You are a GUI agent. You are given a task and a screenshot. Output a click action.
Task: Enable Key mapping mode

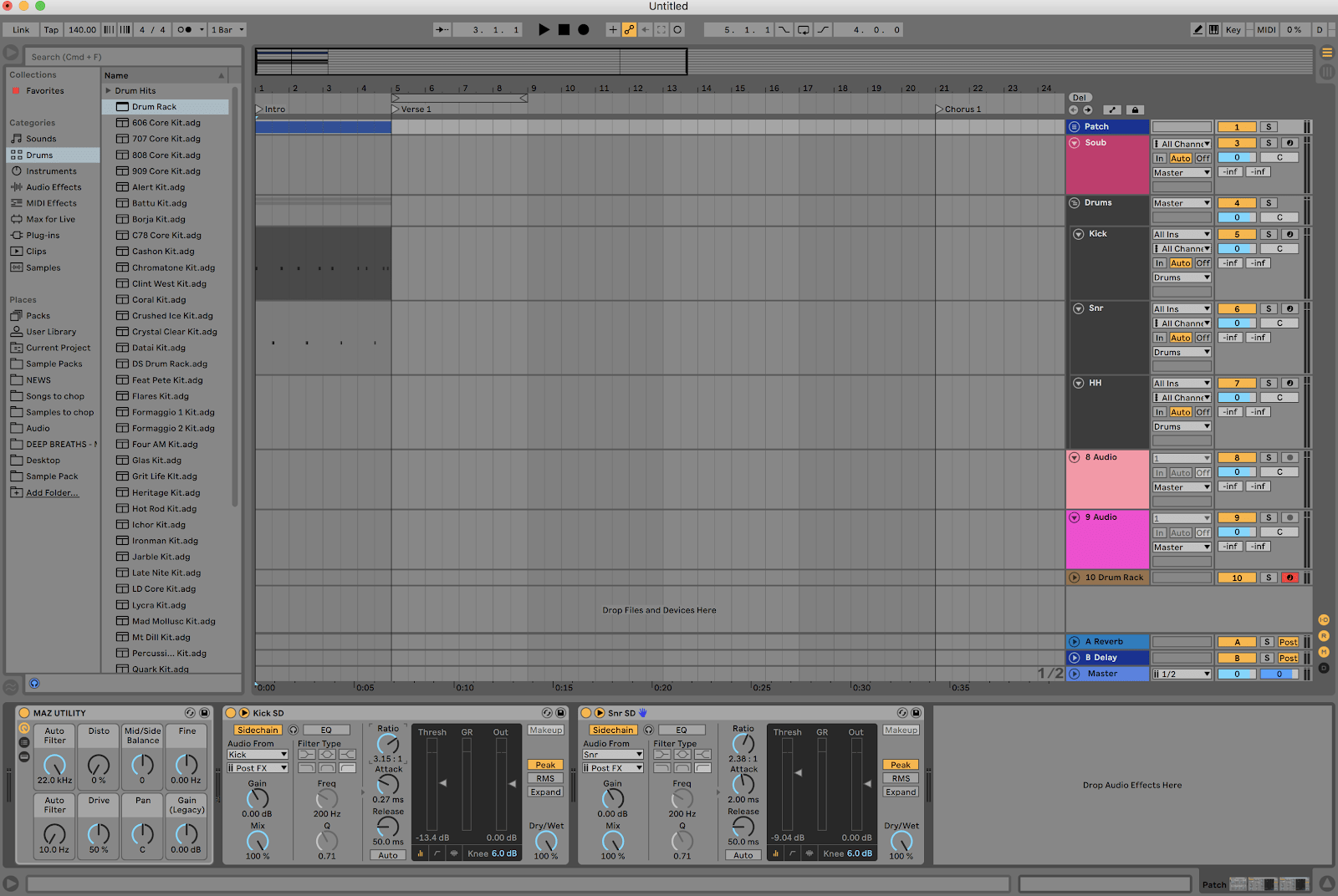pos(1233,29)
